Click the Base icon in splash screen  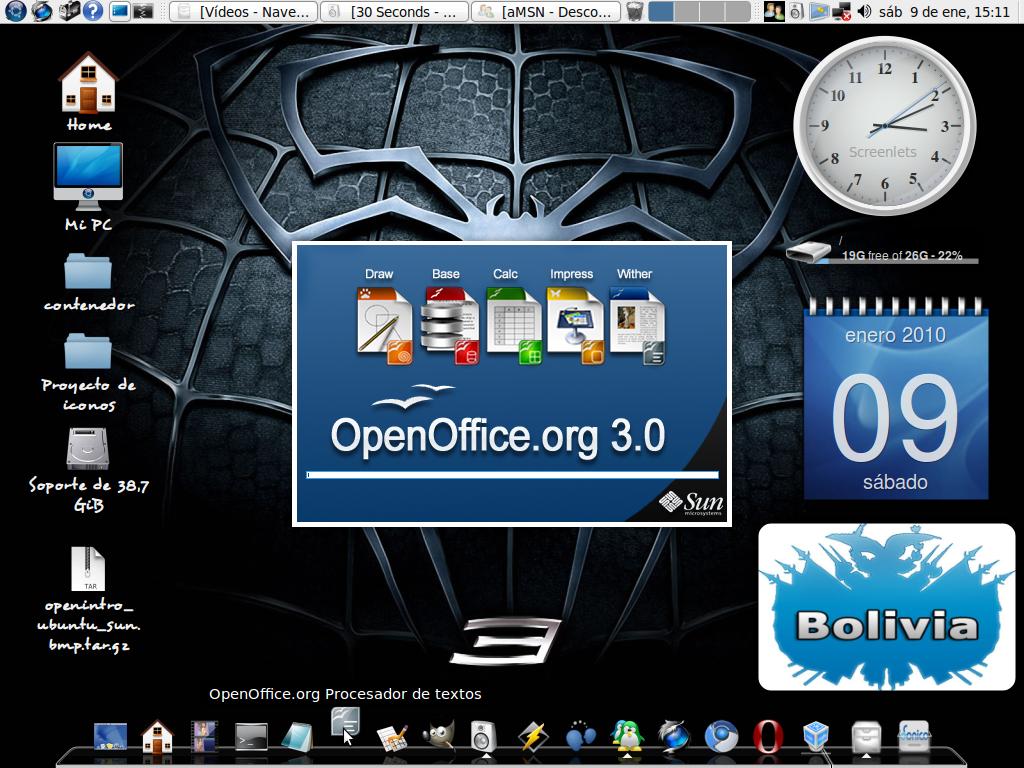450,325
